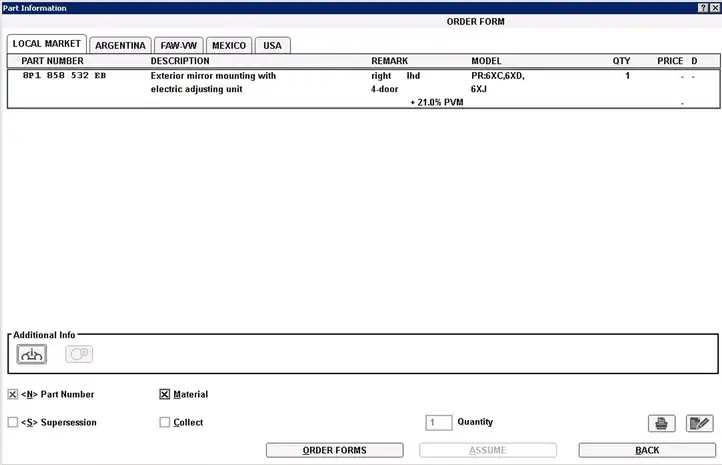Toggle the <N> Part Number checkbox

(13, 395)
